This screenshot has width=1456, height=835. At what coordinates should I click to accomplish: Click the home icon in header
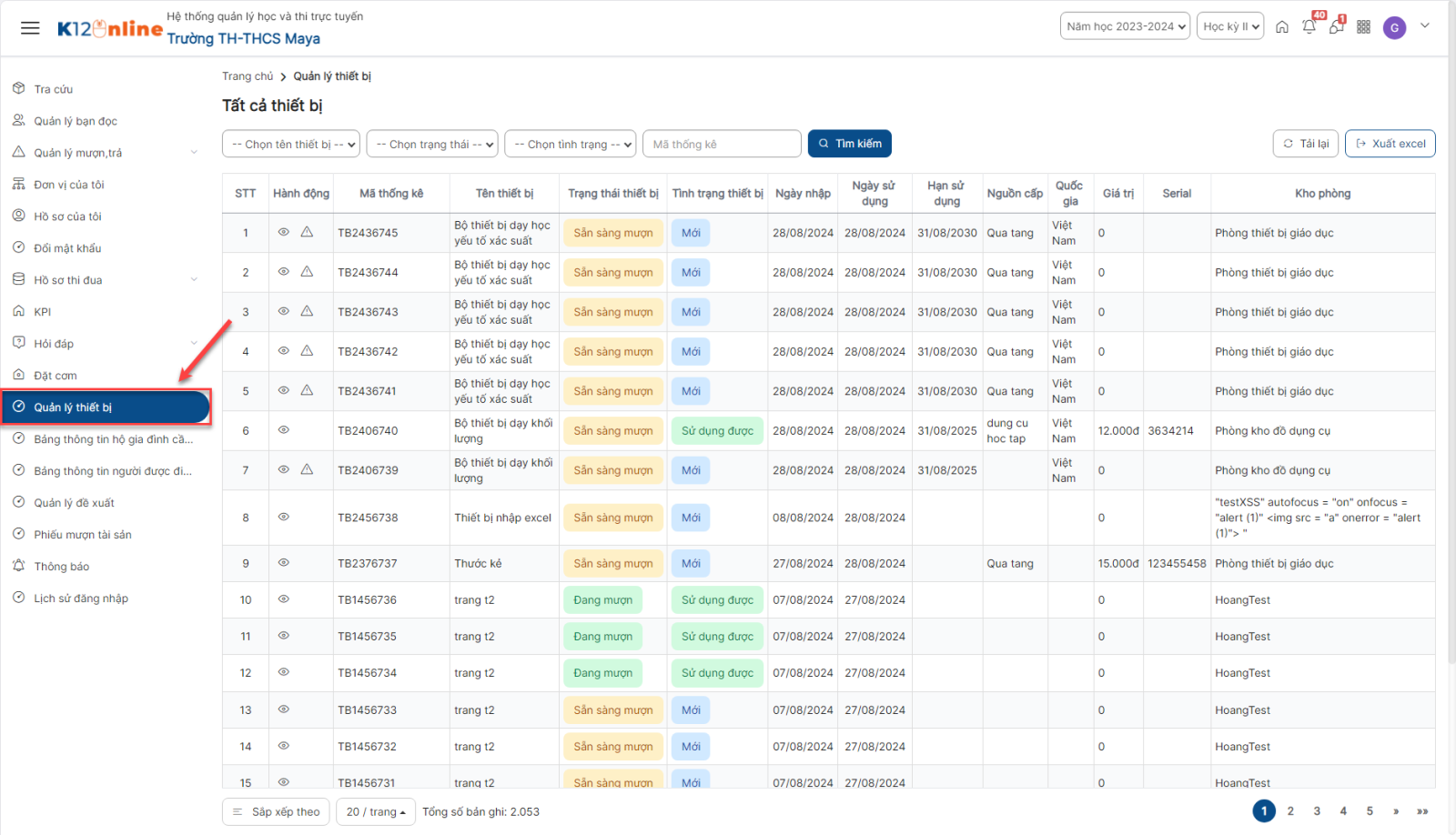pos(1281,26)
